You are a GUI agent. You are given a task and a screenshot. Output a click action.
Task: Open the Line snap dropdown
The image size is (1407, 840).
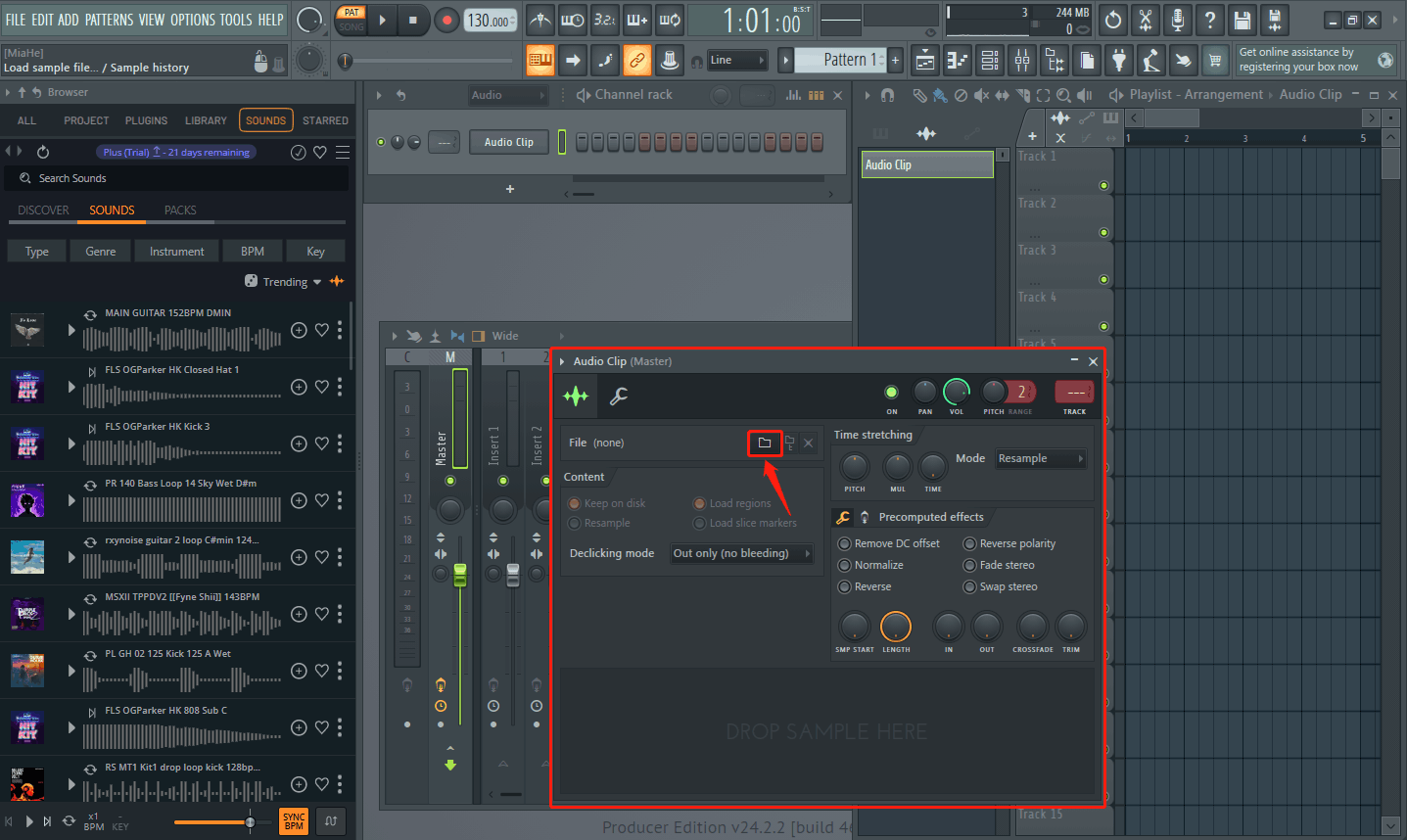point(737,61)
